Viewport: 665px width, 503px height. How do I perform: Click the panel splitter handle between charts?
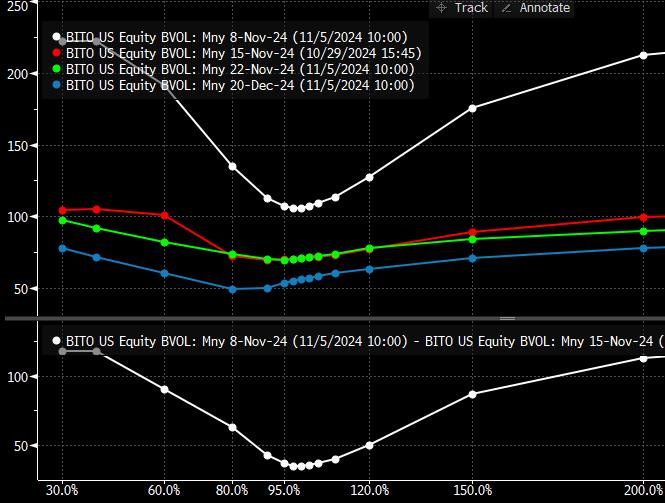click(507, 318)
